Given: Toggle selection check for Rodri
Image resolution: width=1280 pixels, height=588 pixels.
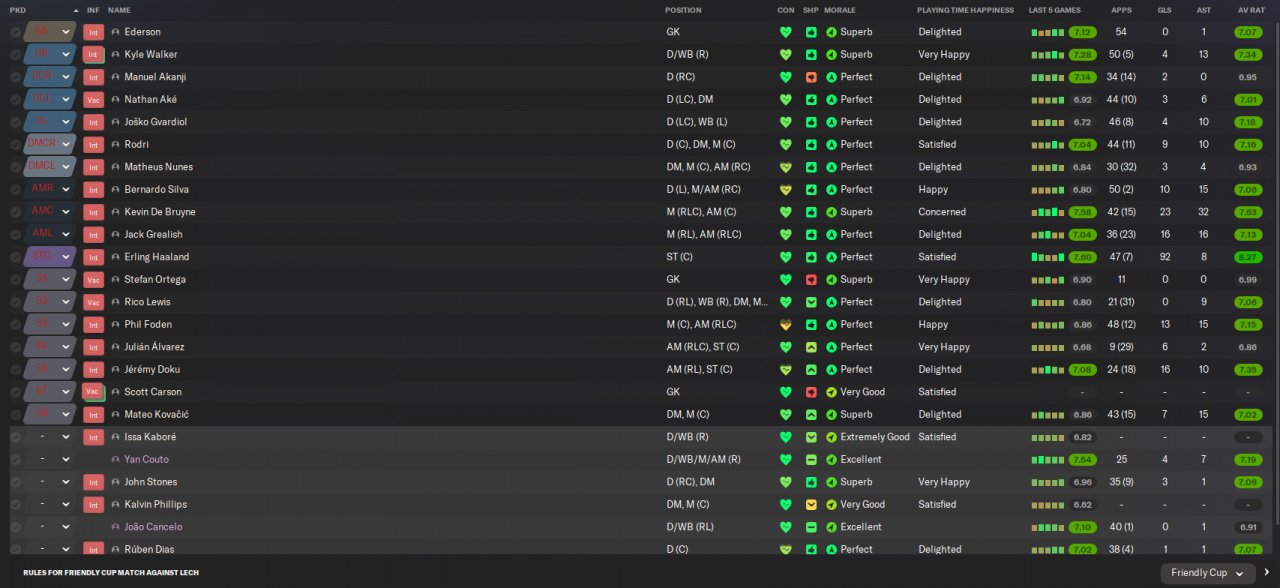Looking at the screenshot, I should pyautogui.click(x=15, y=145).
